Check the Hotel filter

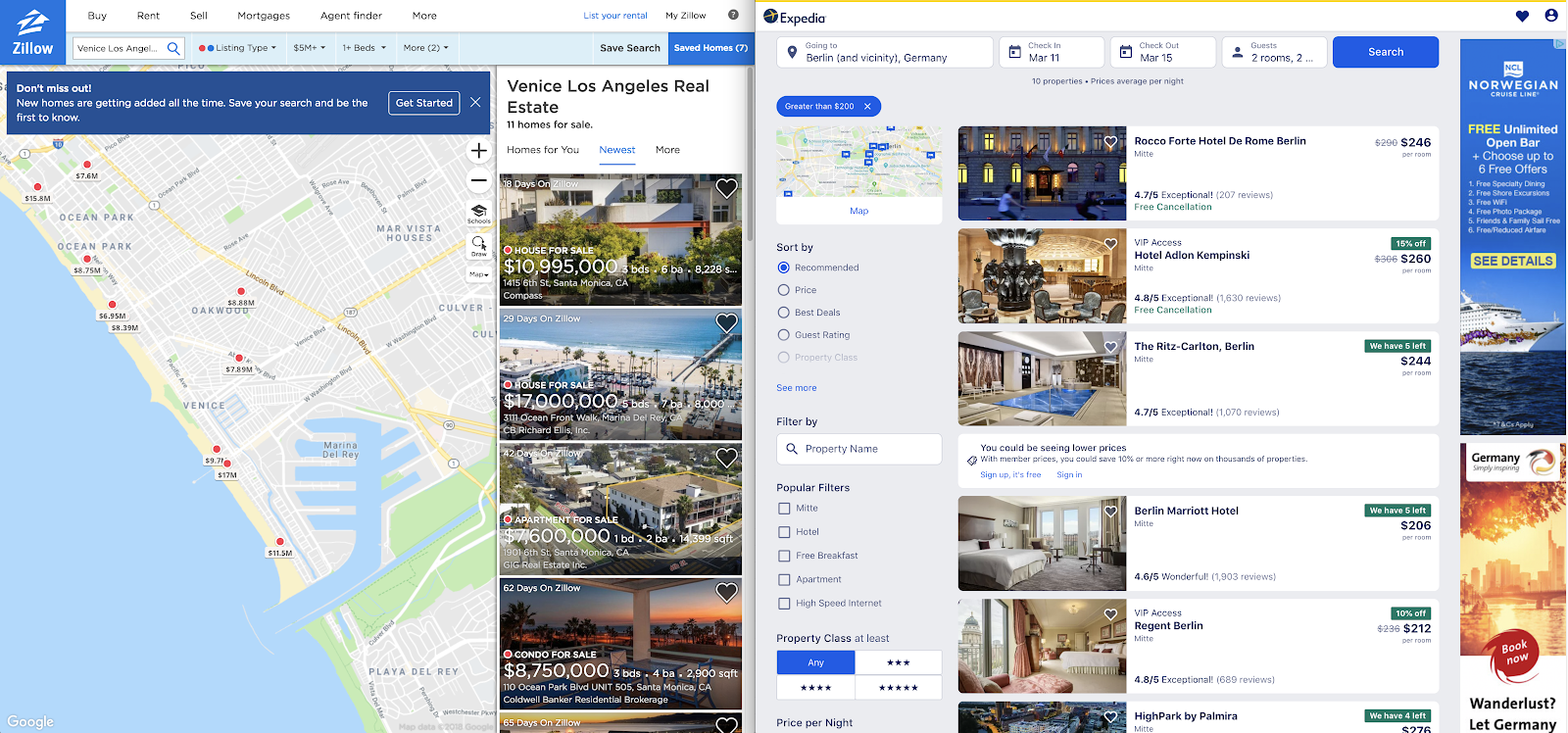[784, 532]
